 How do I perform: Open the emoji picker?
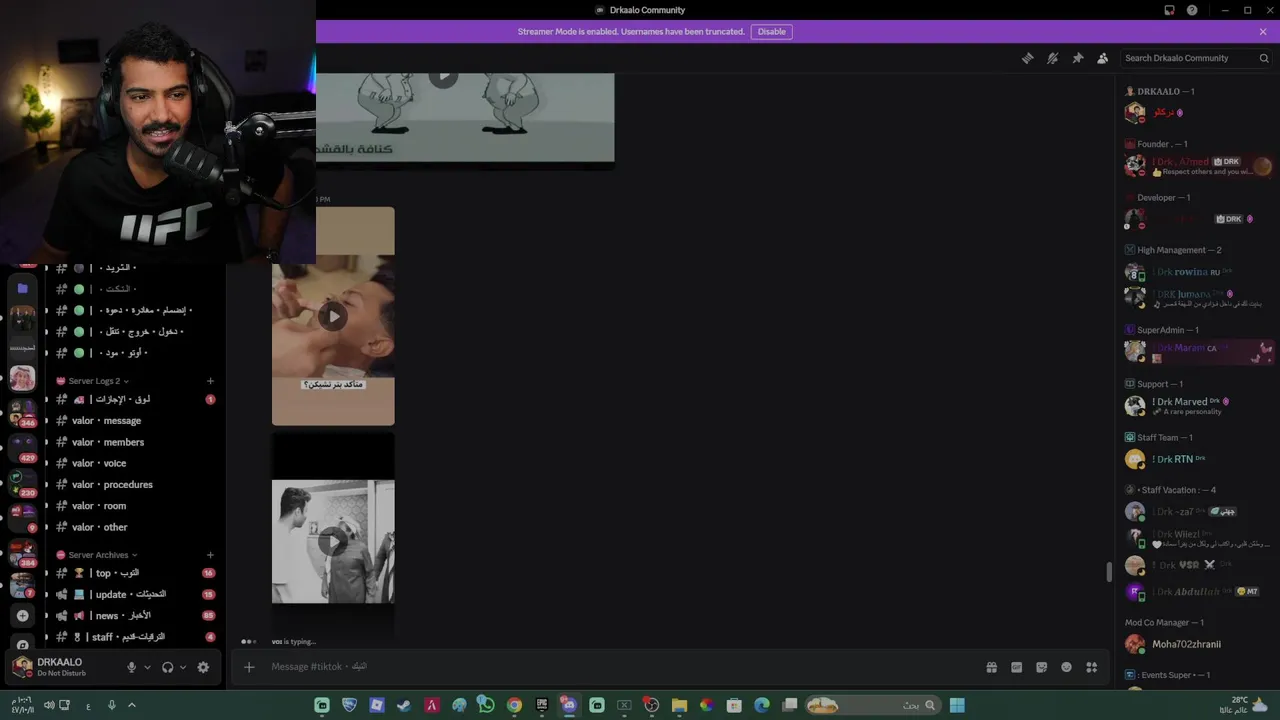(x=1066, y=667)
